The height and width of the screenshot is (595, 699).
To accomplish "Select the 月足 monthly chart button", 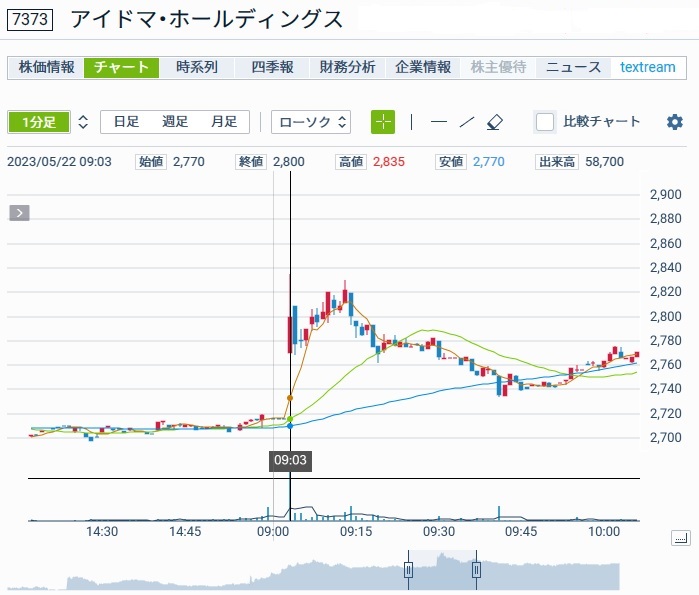I will [223, 122].
